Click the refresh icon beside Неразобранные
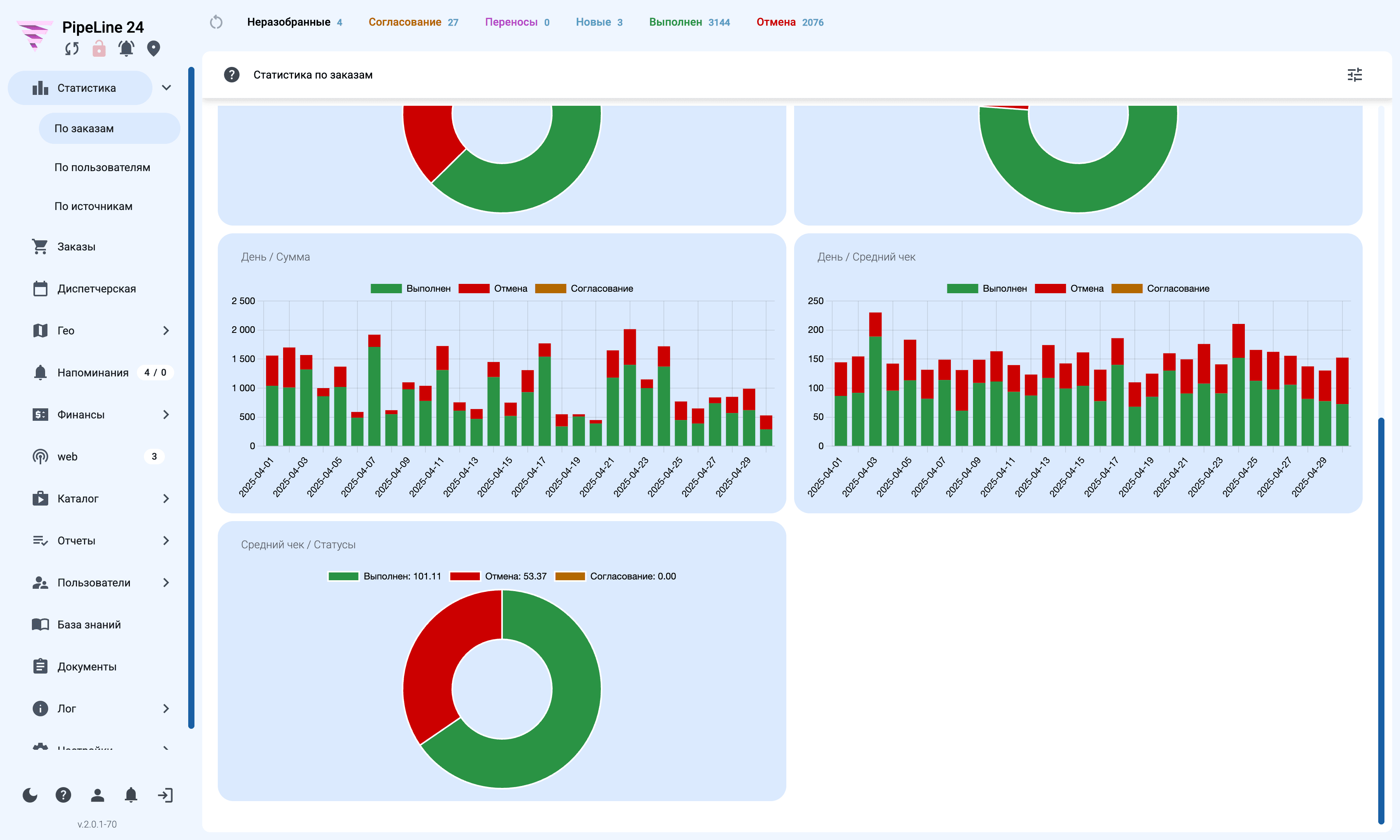Image resolution: width=1400 pixels, height=840 pixels. pos(216,22)
